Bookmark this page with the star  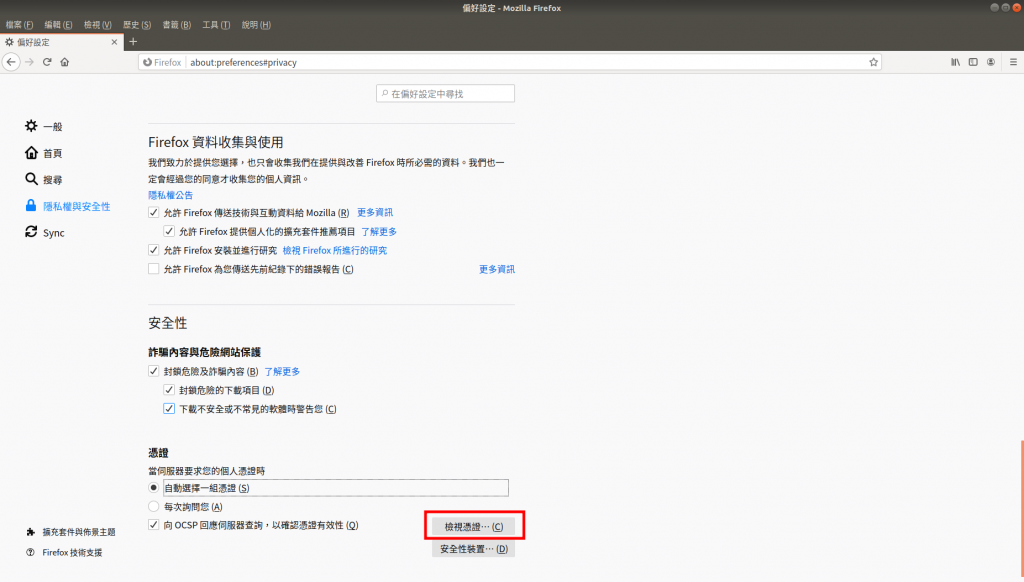tap(873, 62)
